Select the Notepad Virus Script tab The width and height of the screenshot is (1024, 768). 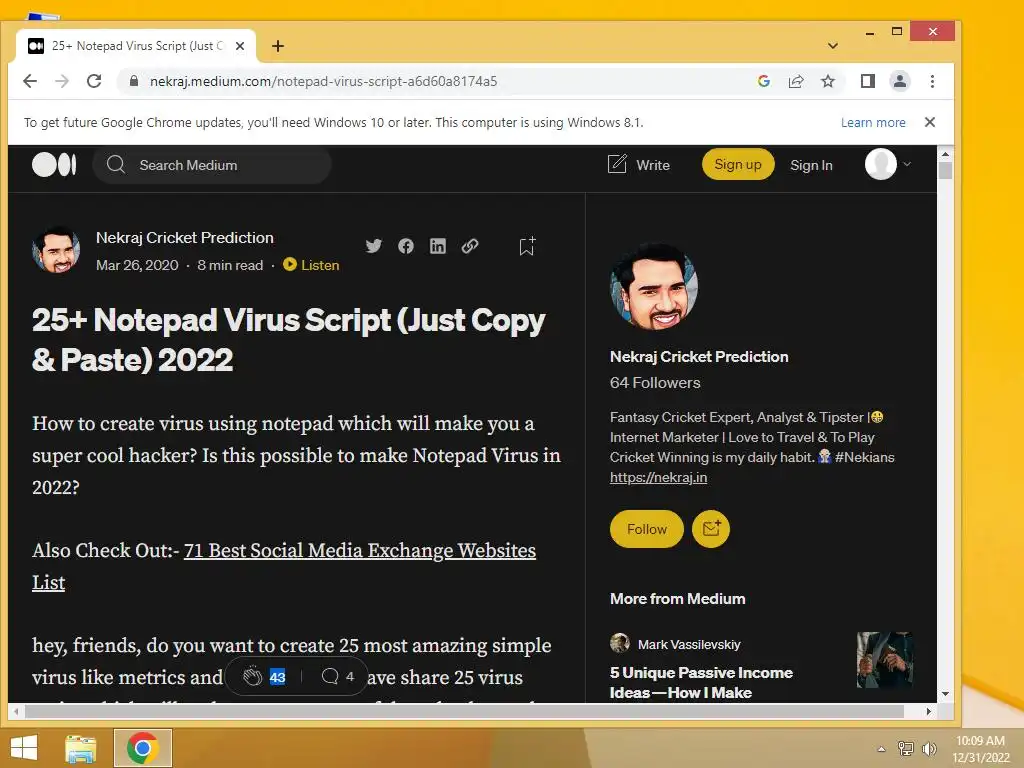136,46
